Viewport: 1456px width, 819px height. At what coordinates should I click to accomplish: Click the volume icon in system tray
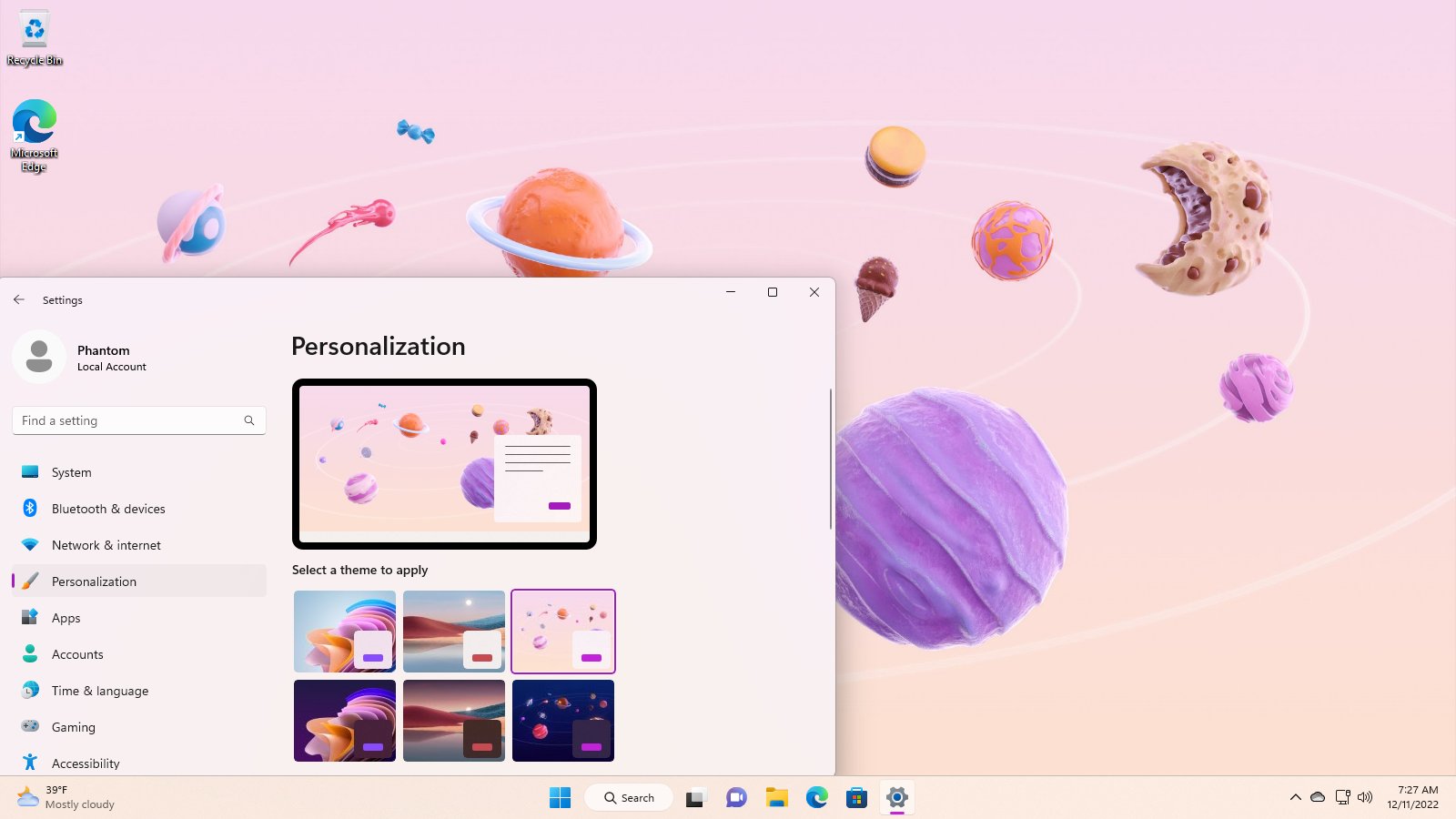pyautogui.click(x=1365, y=797)
